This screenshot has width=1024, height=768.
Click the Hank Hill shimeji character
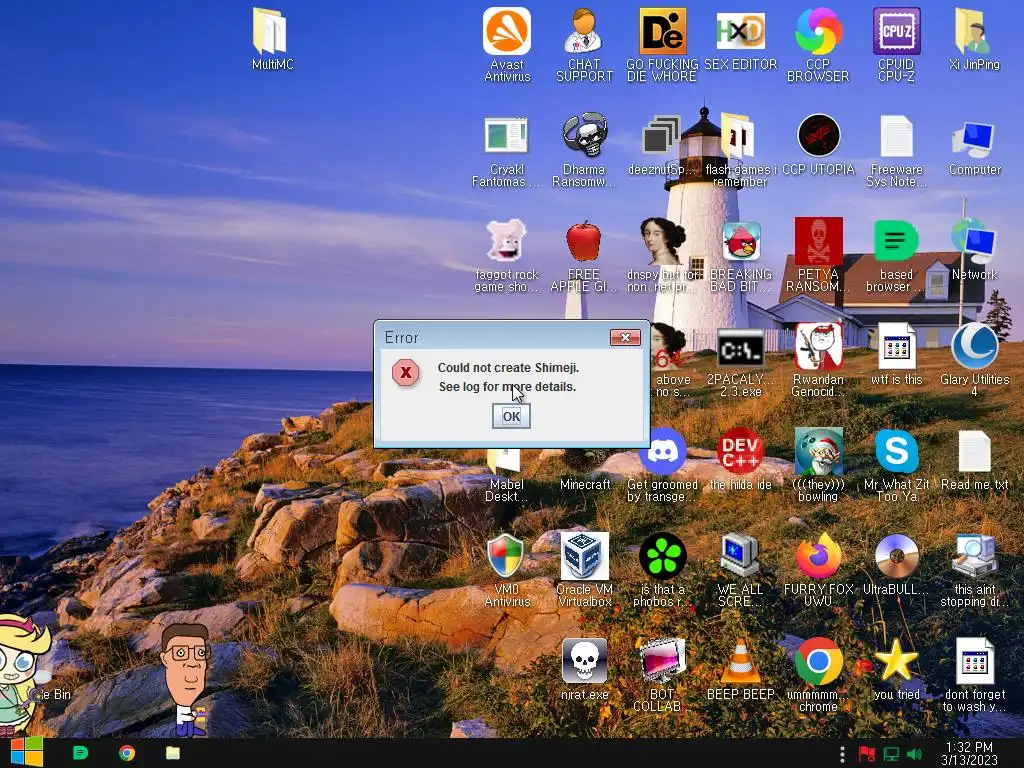[186, 679]
